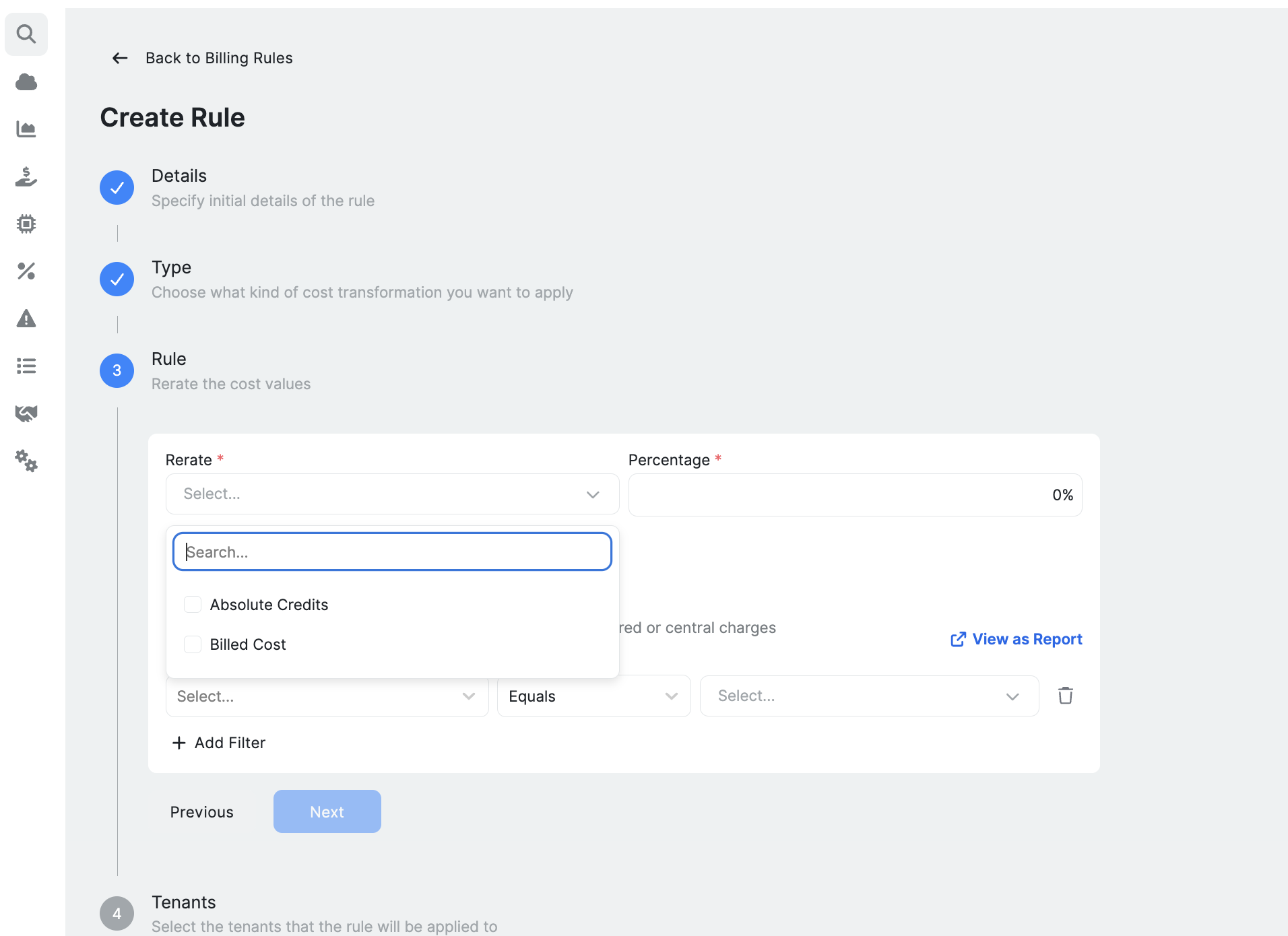Click the percent icon in sidebar
This screenshot has width=1288, height=936.
(x=26, y=271)
